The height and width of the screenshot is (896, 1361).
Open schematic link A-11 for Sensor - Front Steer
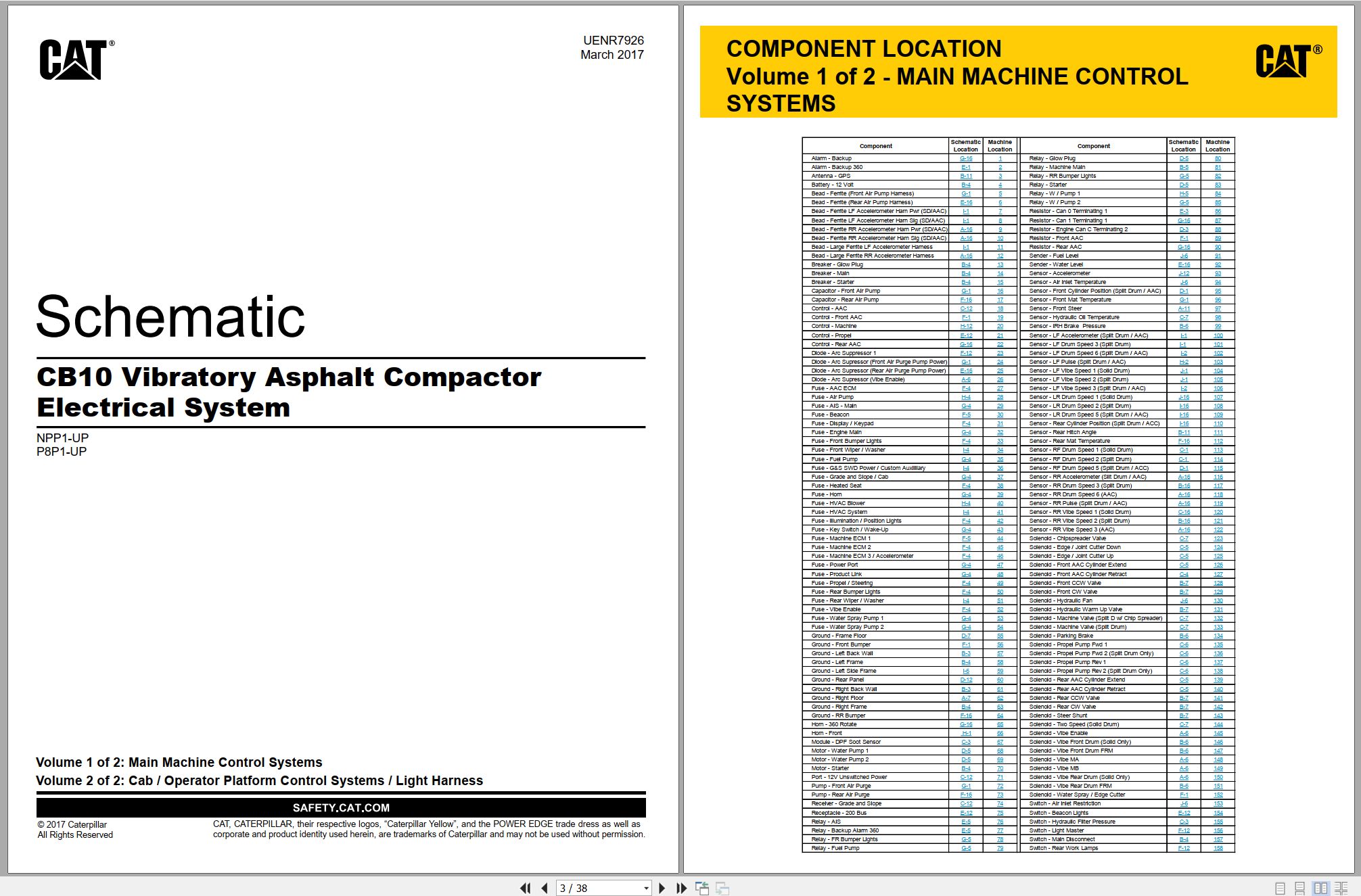tap(1184, 308)
